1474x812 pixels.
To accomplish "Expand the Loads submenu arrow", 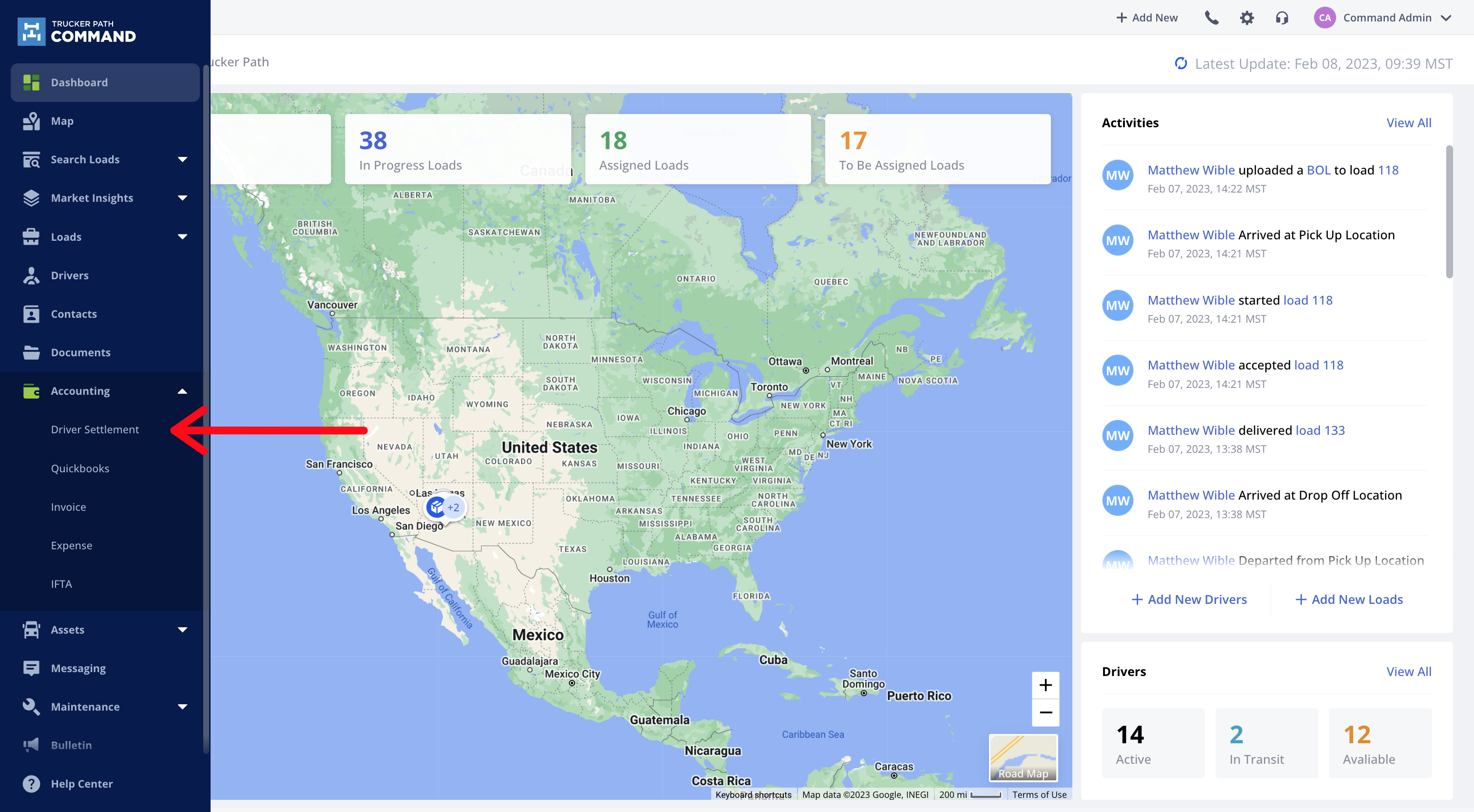I will (182, 237).
